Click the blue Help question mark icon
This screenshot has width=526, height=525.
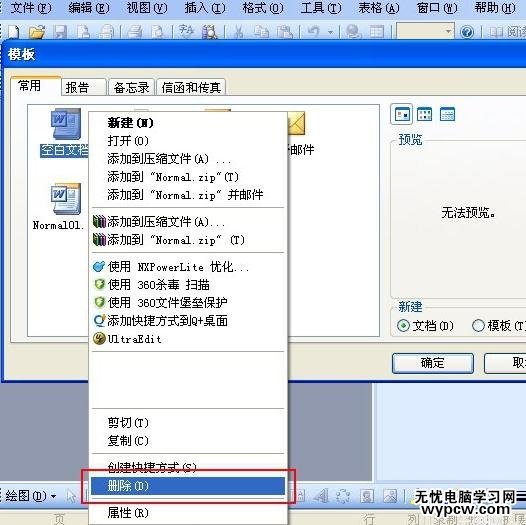(x=467, y=33)
